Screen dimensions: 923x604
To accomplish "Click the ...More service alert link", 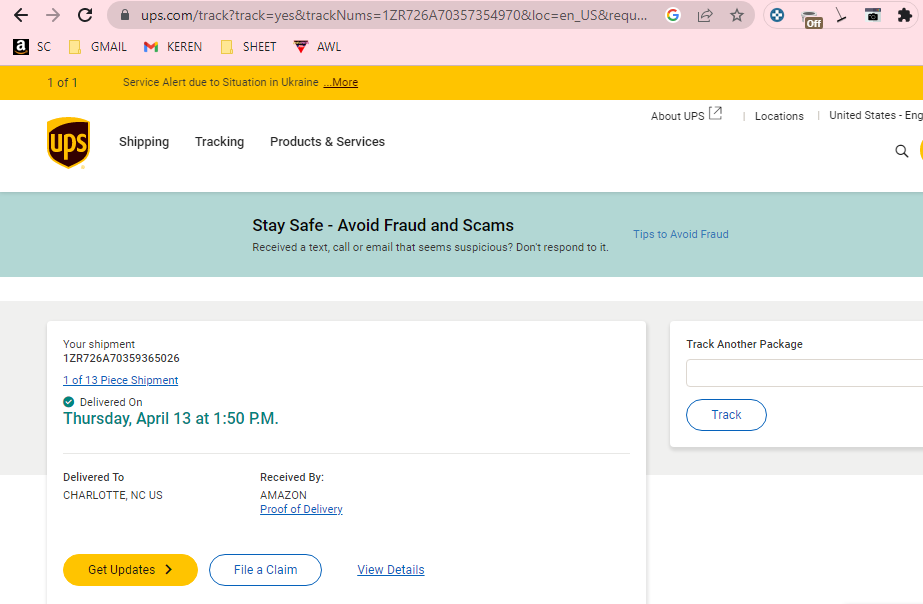I will (341, 82).
